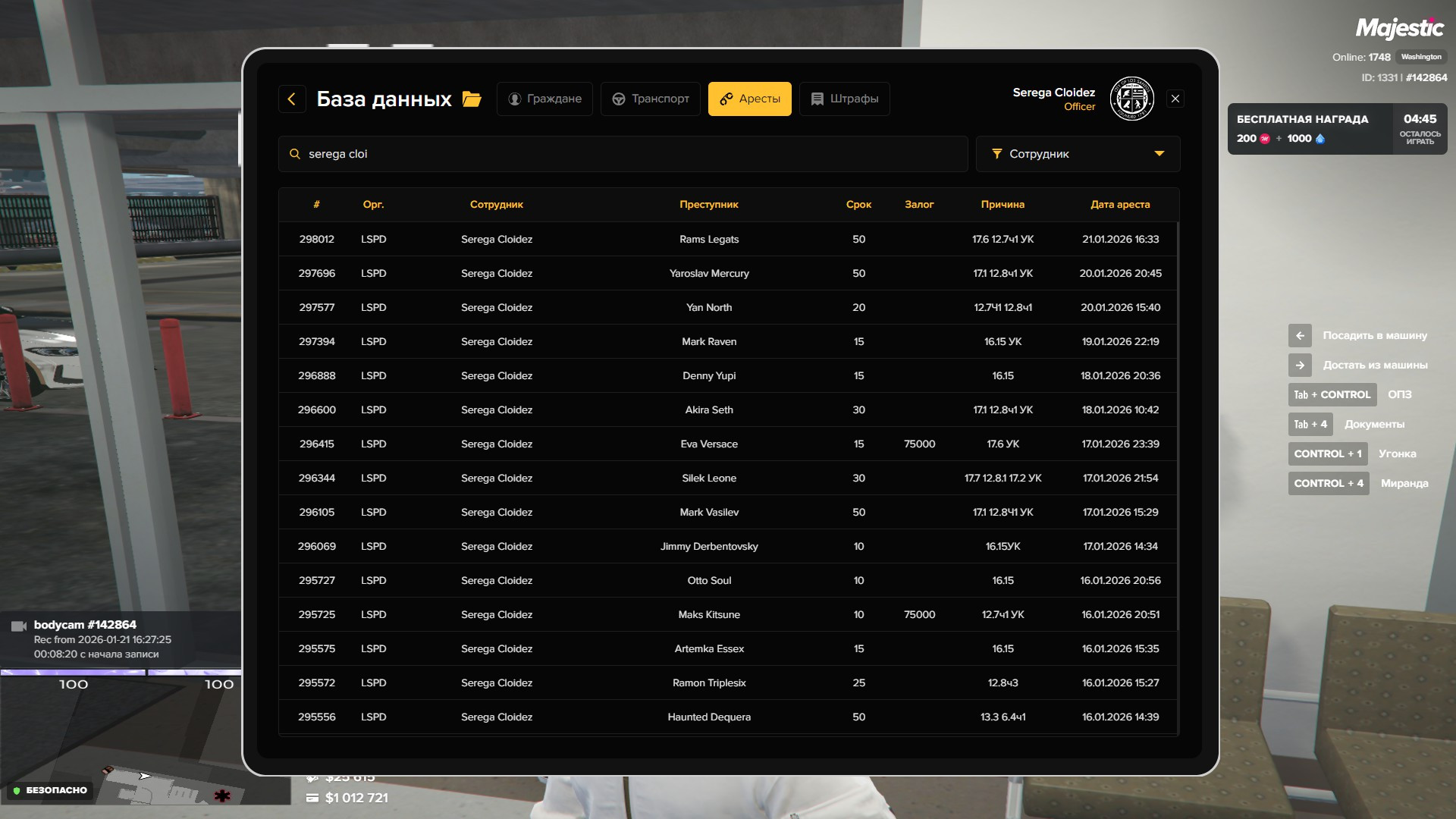
Task: Click the right arrow key hint icon
Action: pyautogui.click(x=1300, y=365)
